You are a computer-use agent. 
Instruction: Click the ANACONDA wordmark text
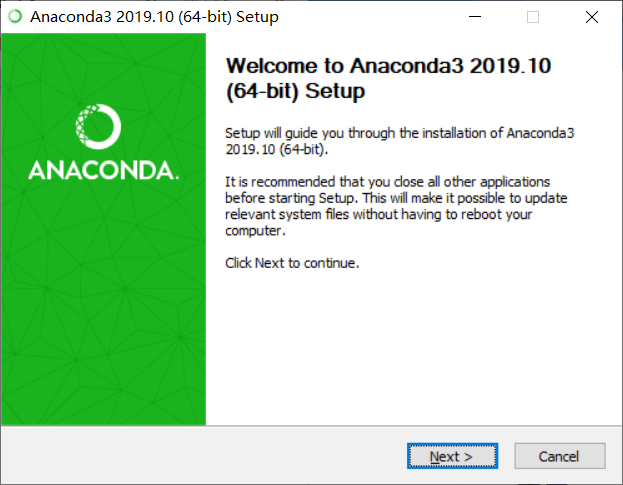(103, 169)
